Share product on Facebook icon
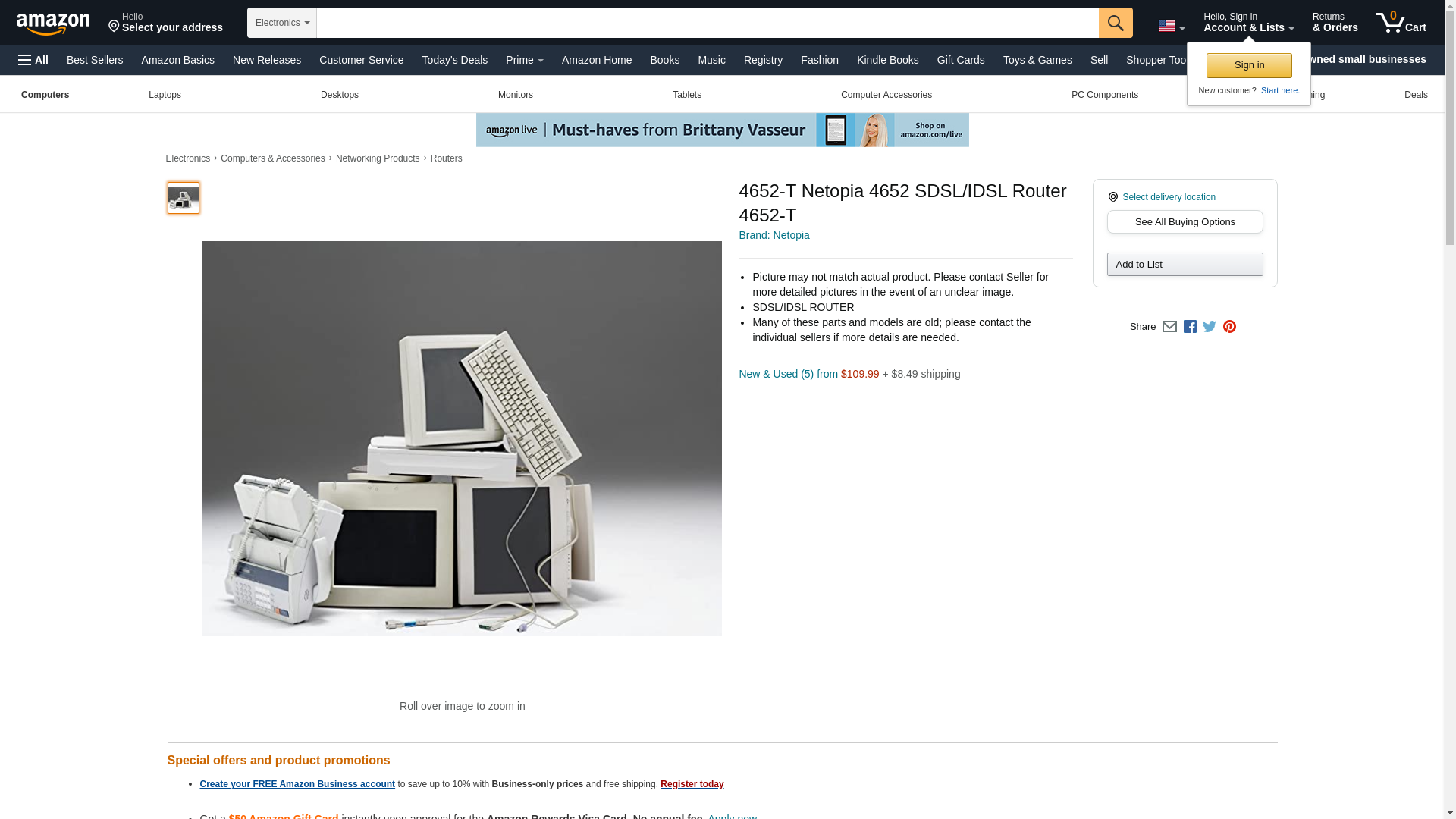Screen dimensions: 1456x819 point(1190,327)
